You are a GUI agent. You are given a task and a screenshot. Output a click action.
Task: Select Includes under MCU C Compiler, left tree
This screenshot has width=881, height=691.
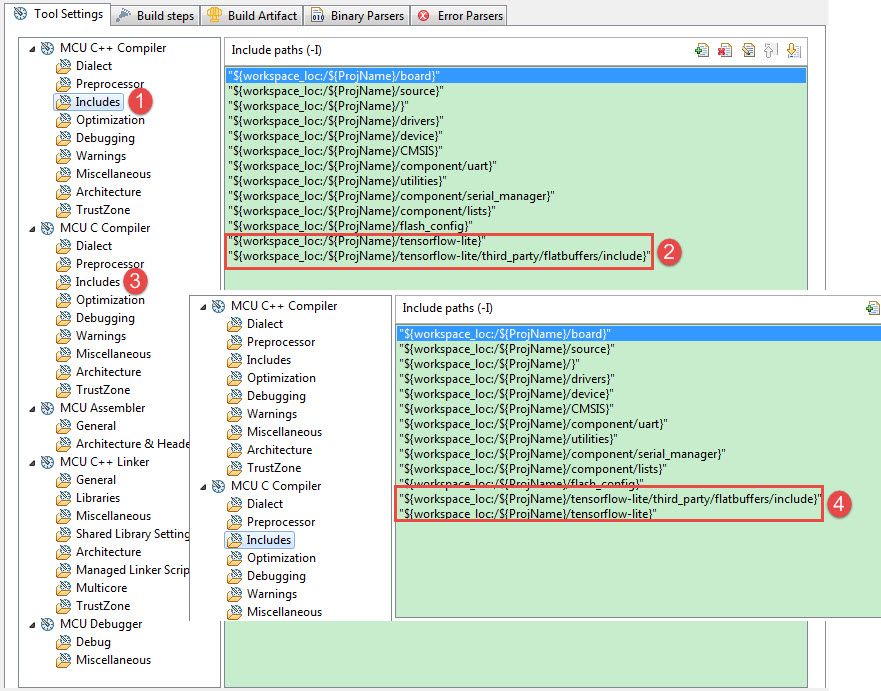coord(89,281)
